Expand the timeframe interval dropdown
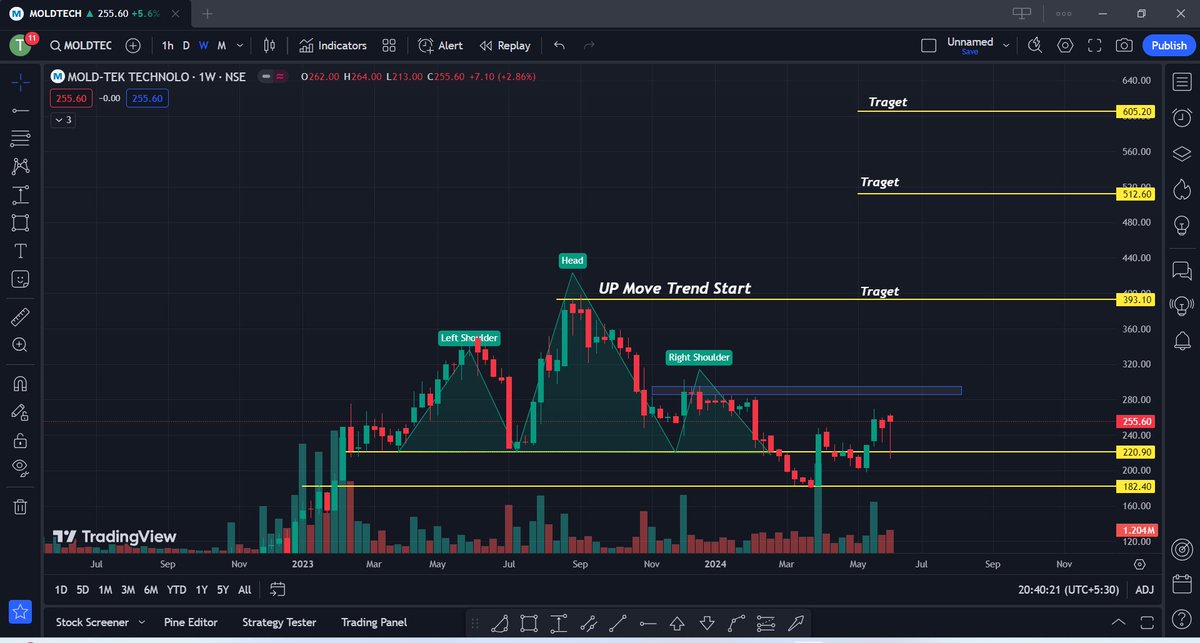This screenshot has width=1200, height=643. click(240, 46)
